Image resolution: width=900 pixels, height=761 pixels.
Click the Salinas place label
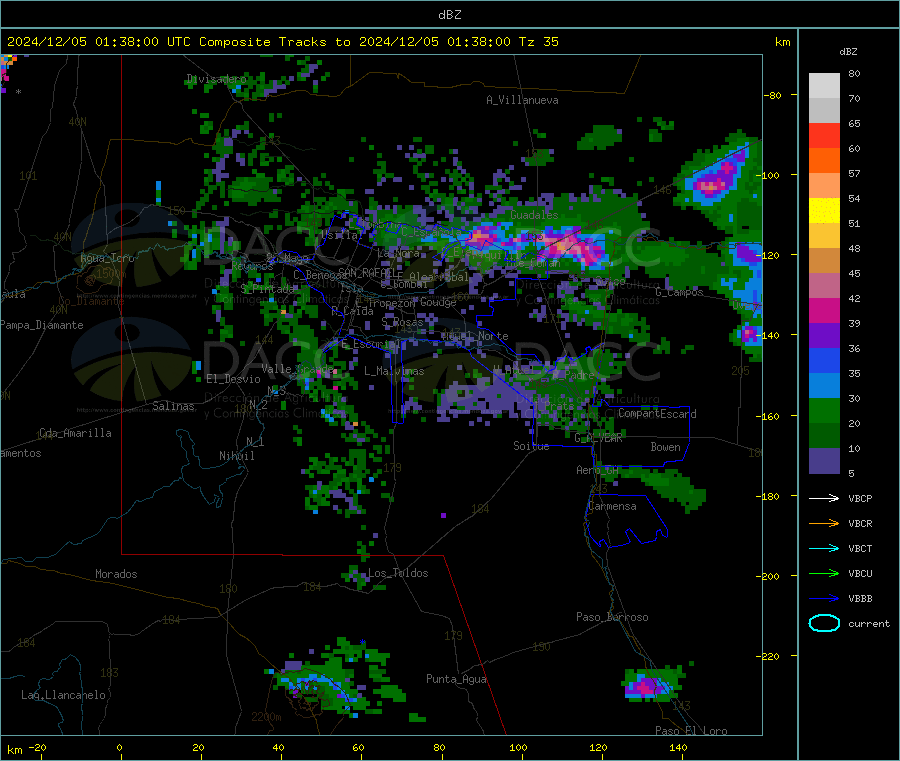point(173,406)
